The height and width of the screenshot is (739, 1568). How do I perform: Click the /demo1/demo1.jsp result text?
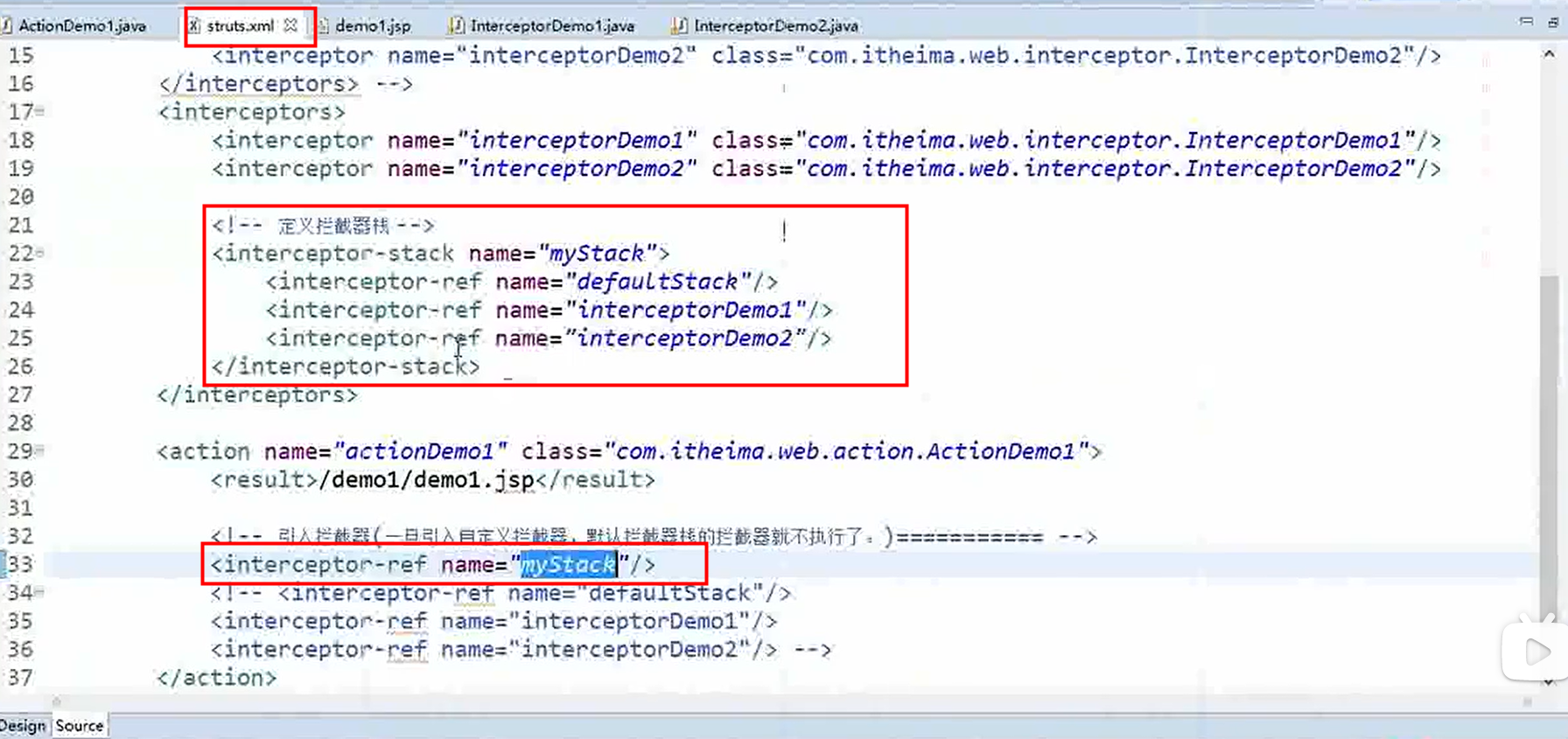click(427, 480)
